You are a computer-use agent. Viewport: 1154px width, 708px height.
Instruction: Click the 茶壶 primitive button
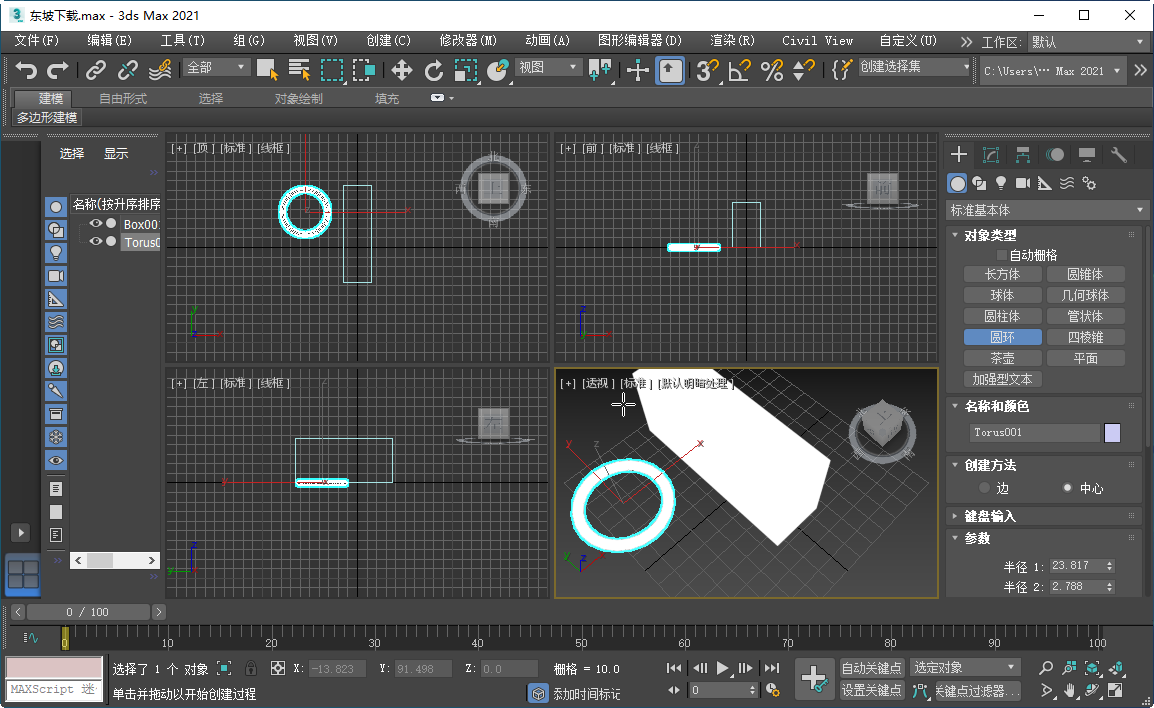click(1002, 357)
